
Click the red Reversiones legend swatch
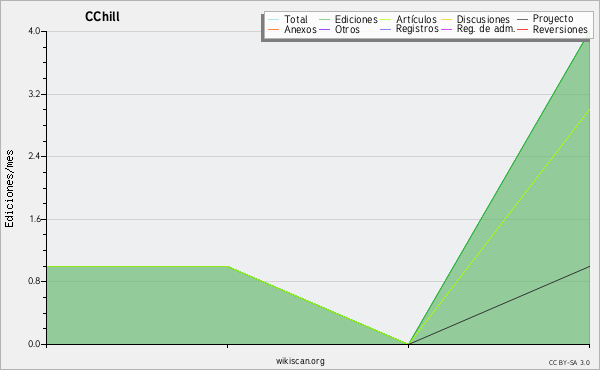pos(522,29)
